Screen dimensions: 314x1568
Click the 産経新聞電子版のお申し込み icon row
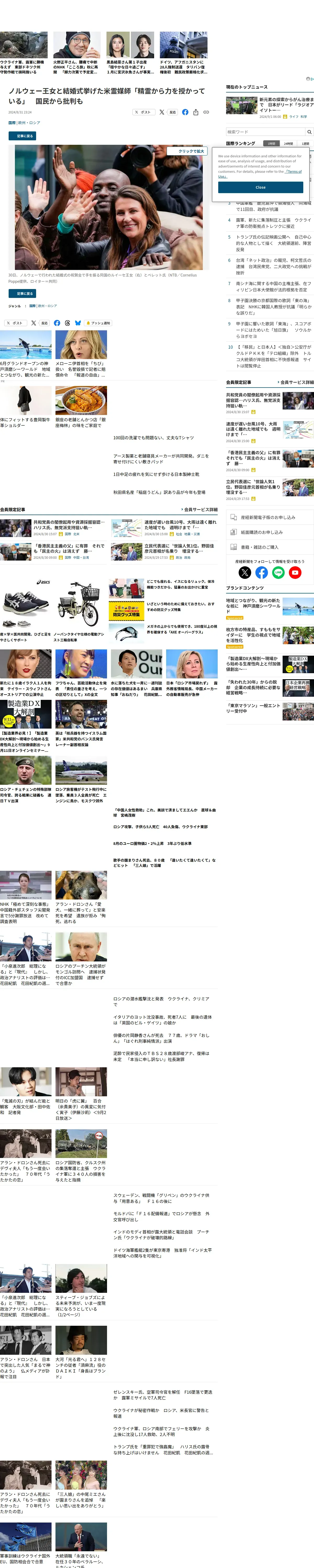pos(270,517)
